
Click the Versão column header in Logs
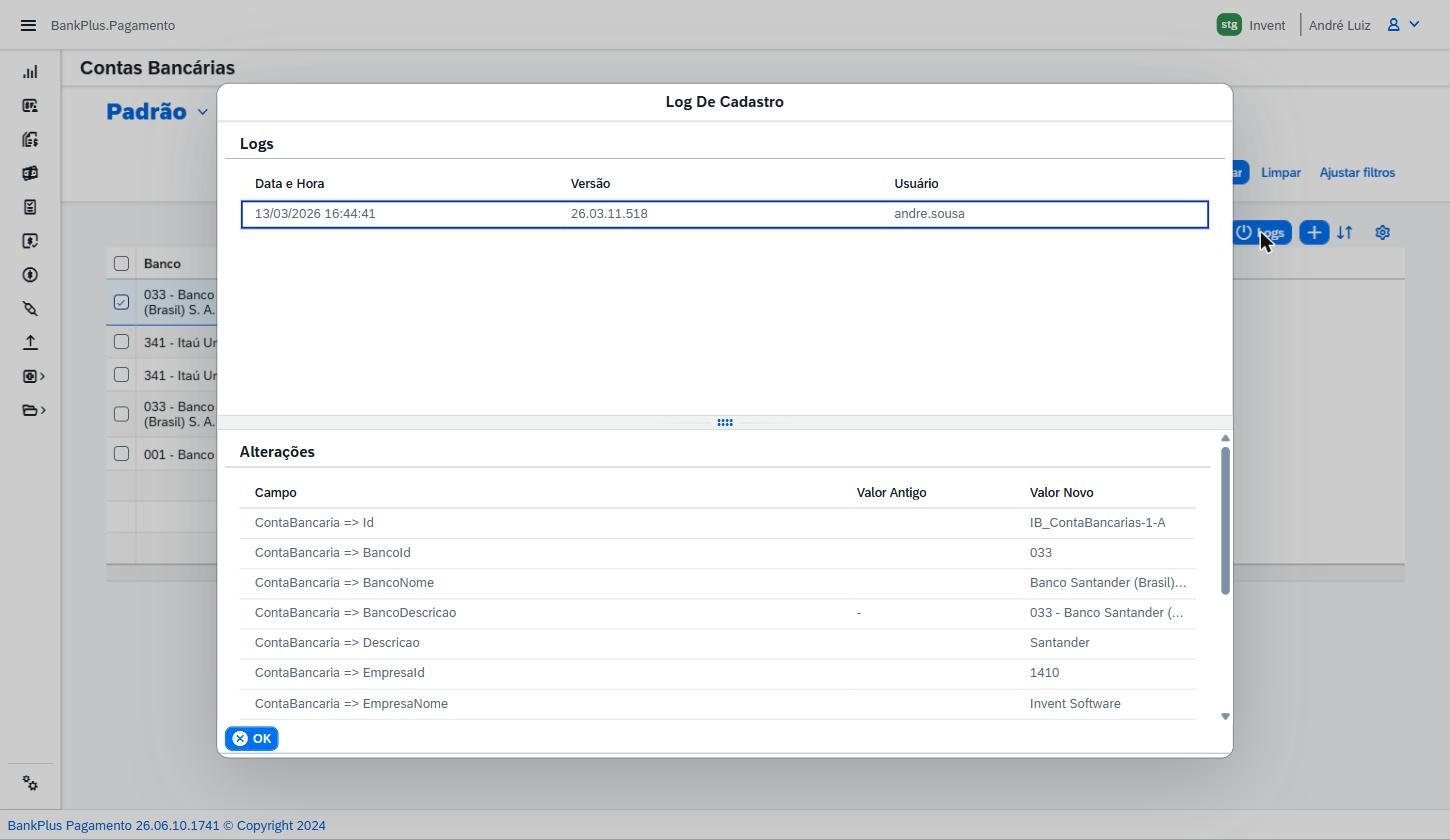pyautogui.click(x=590, y=184)
